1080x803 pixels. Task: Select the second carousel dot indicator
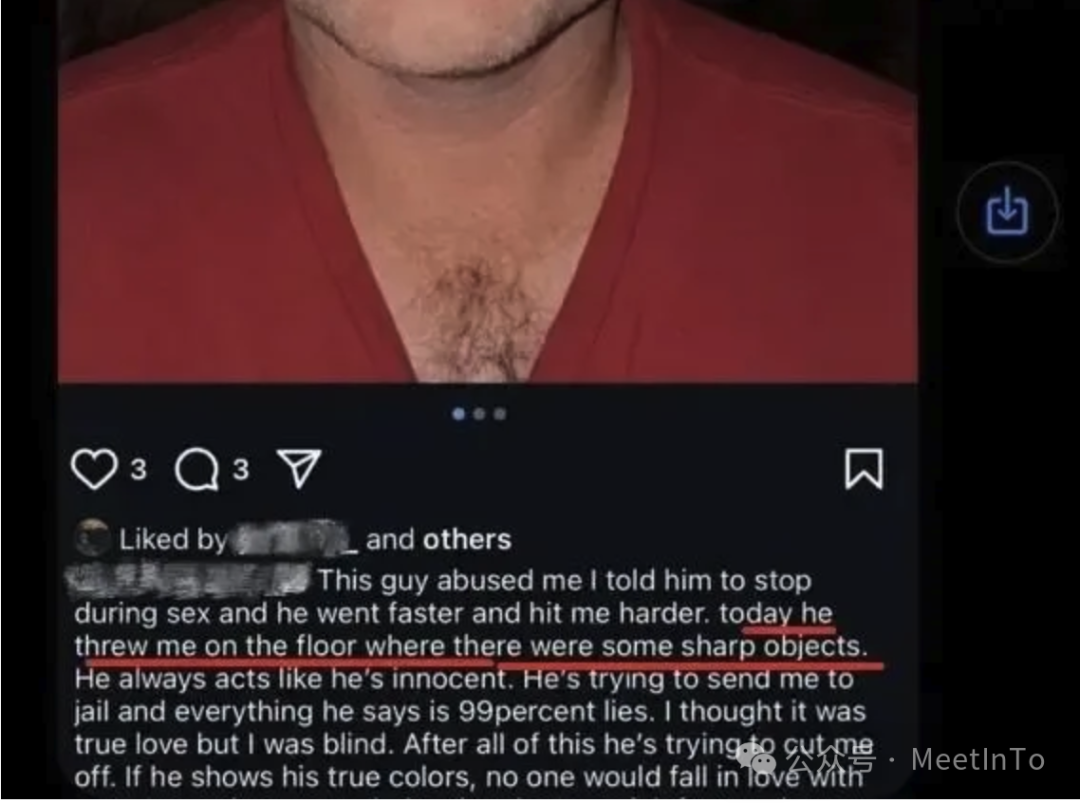point(479,414)
